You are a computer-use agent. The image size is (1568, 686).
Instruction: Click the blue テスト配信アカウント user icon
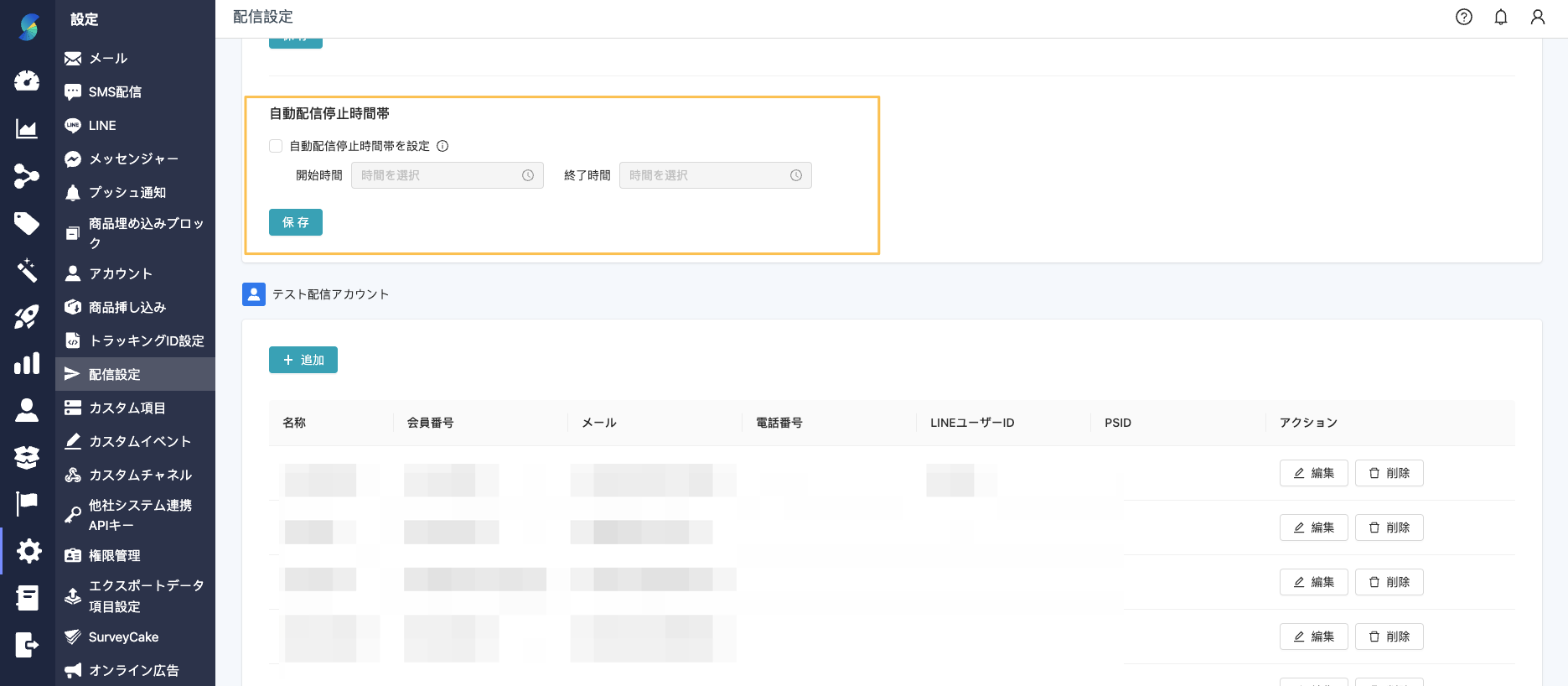[x=254, y=294]
